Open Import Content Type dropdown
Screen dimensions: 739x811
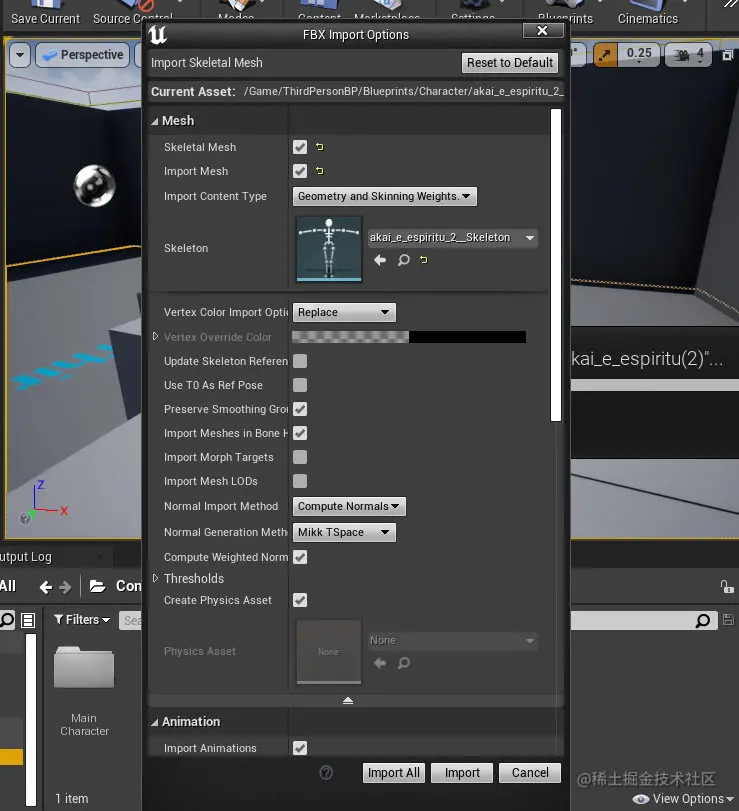point(385,196)
